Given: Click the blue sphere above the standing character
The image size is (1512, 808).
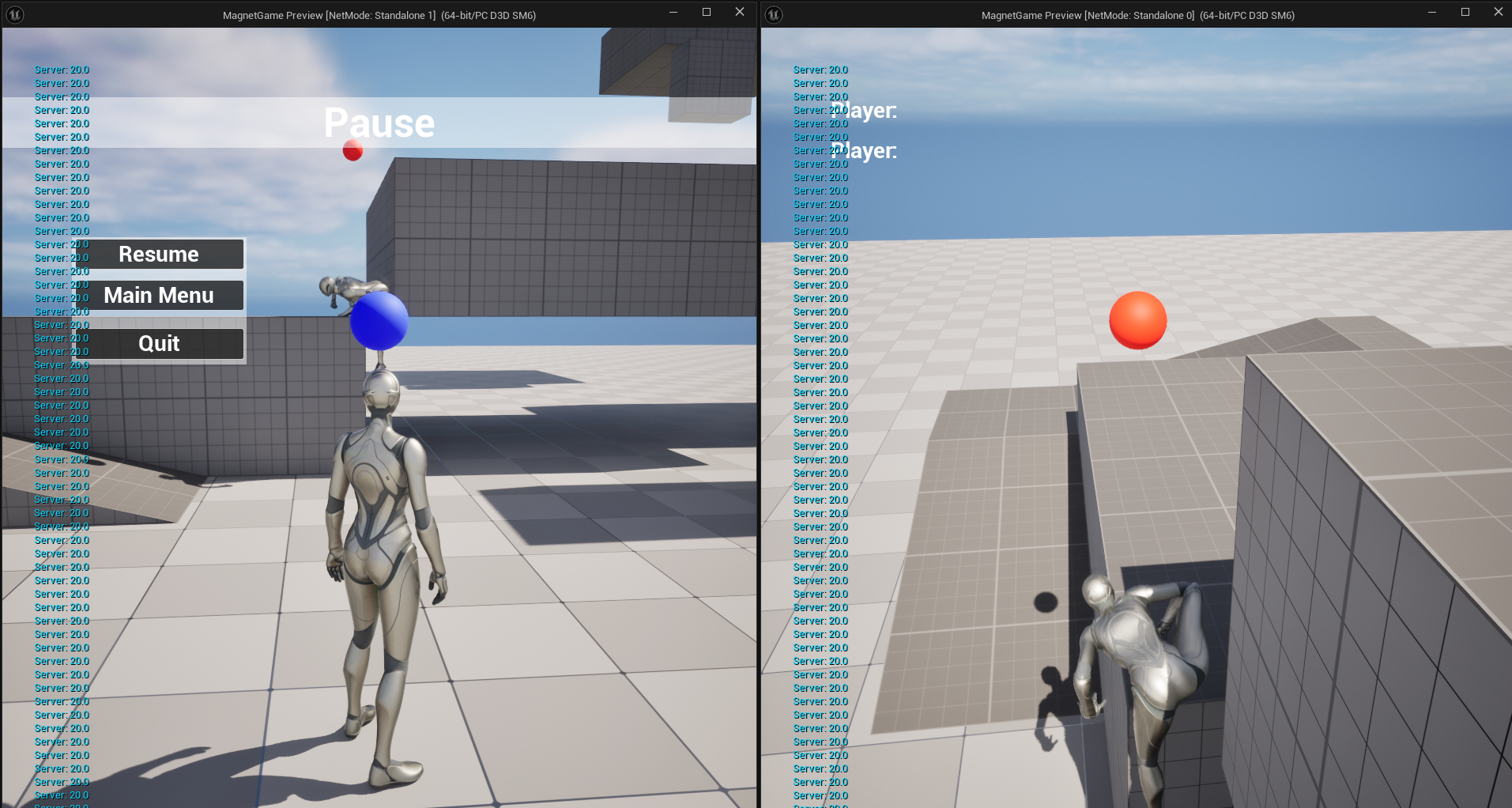Looking at the screenshot, I should coord(379,320).
